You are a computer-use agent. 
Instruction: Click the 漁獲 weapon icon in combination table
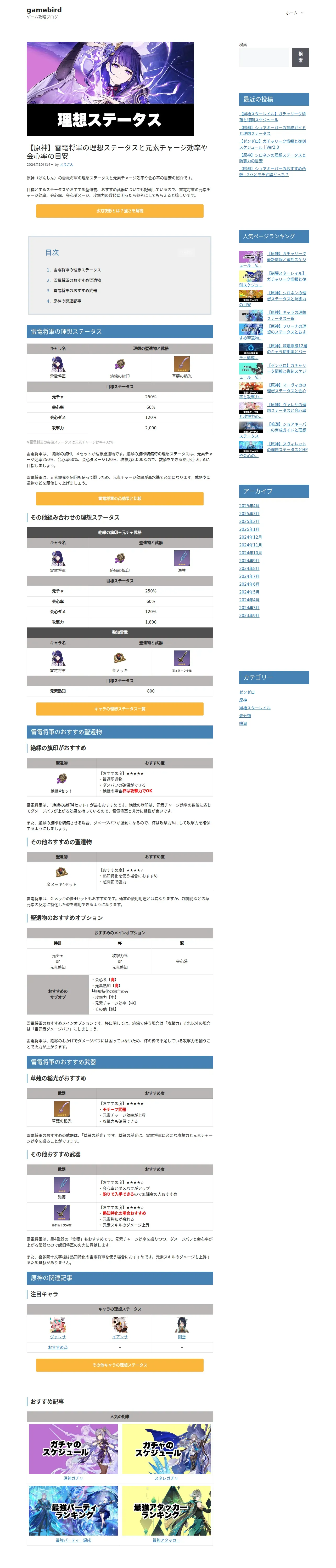point(182,558)
